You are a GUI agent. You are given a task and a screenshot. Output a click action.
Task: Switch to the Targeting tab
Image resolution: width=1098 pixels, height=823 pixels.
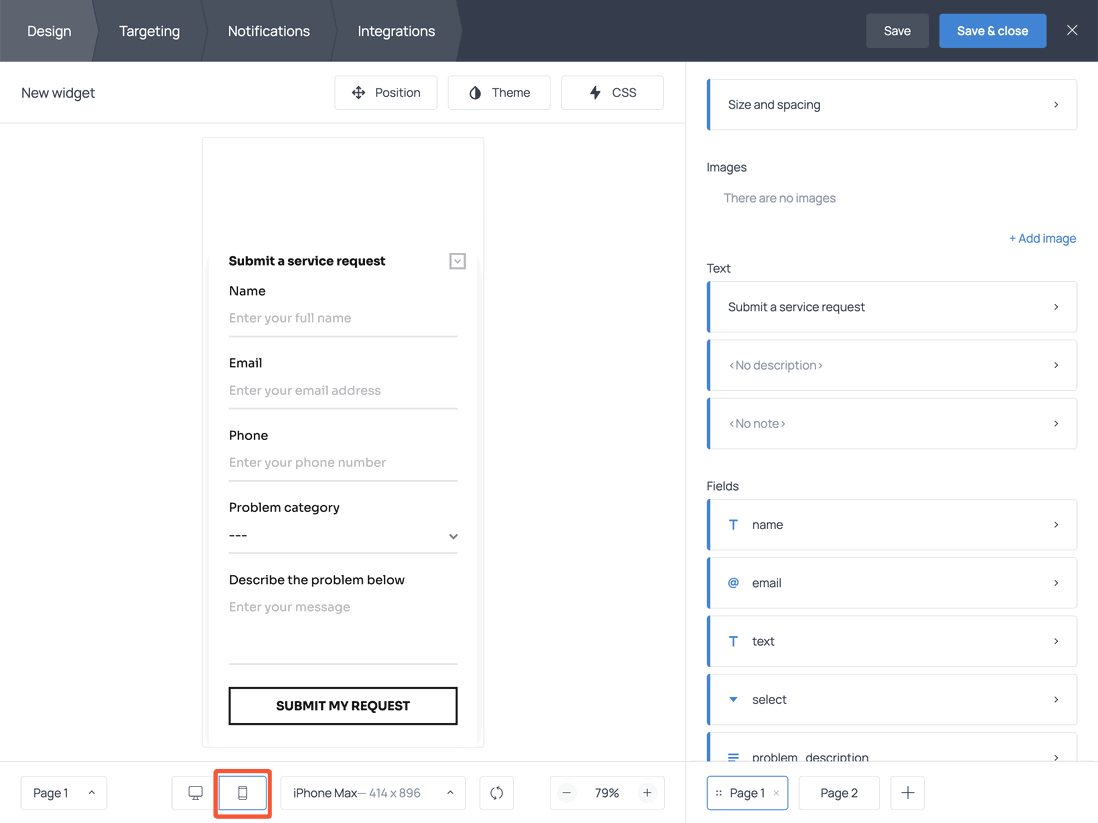(x=149, y=30)
